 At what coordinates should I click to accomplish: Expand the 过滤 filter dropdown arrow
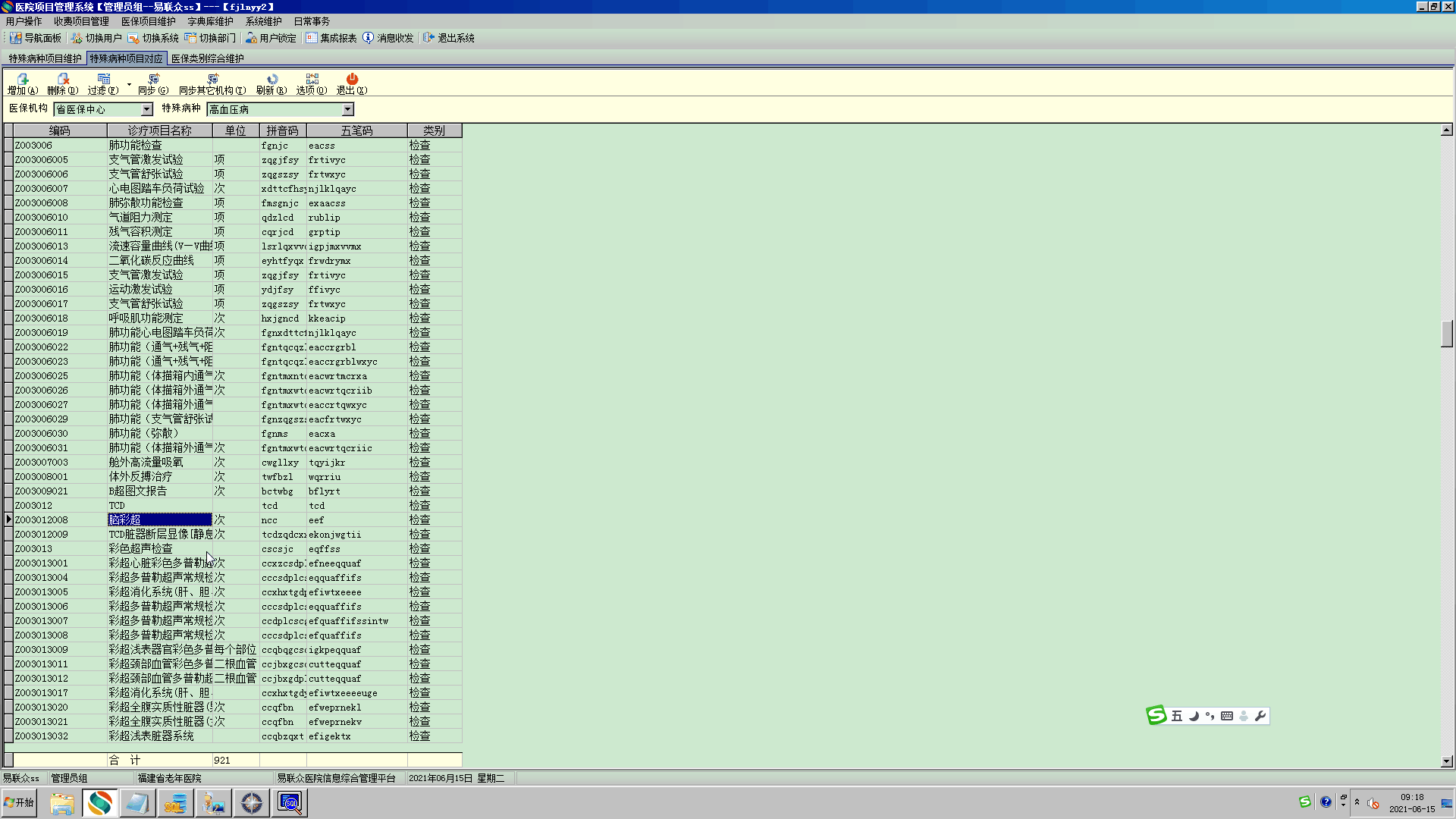129,83
